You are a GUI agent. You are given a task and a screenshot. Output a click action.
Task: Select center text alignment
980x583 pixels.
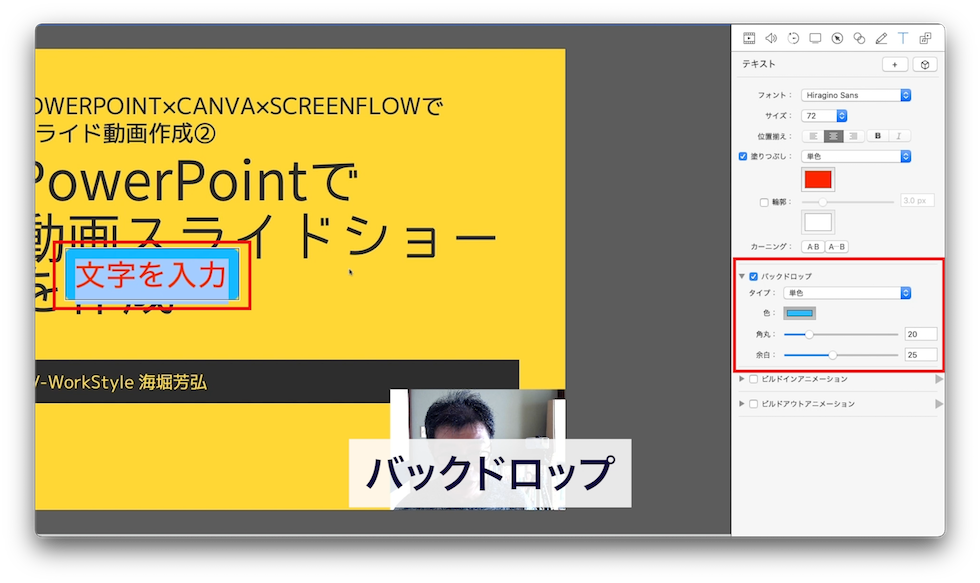tap(834, 136)
